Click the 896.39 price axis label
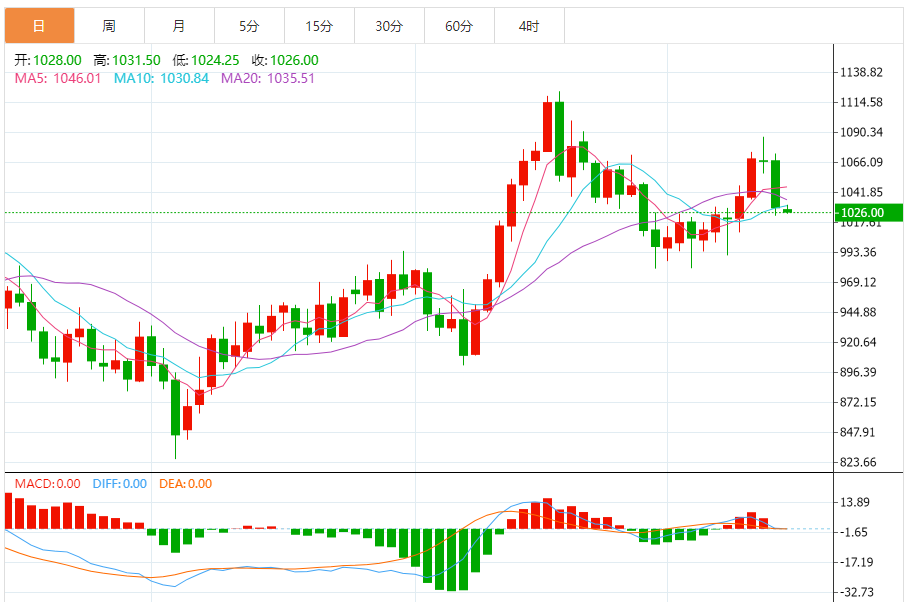This screenshot has height=602, width=907. (x=858, y=372)
